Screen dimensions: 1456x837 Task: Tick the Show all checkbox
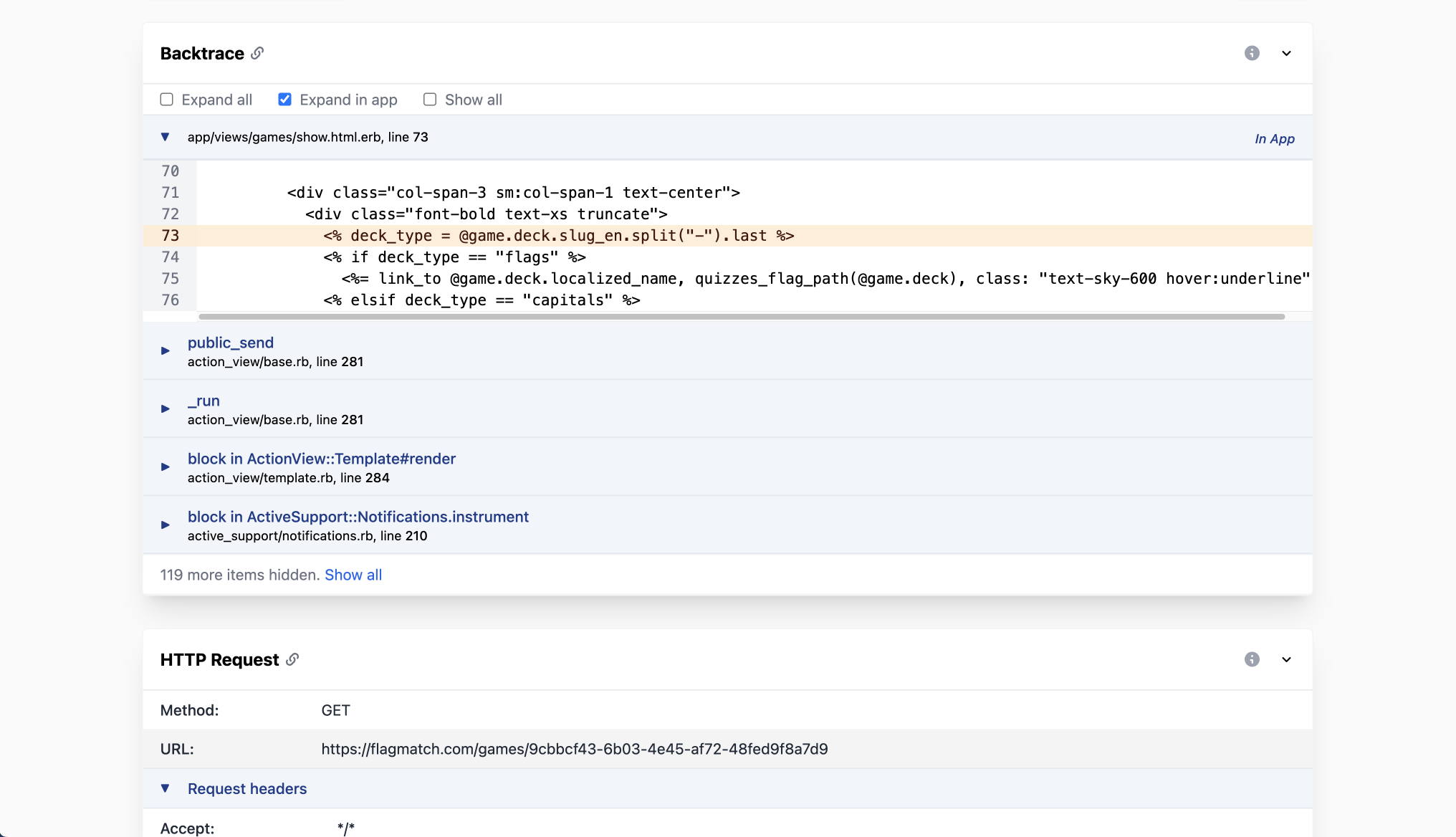pyautogui.click(x=430, y=100)
